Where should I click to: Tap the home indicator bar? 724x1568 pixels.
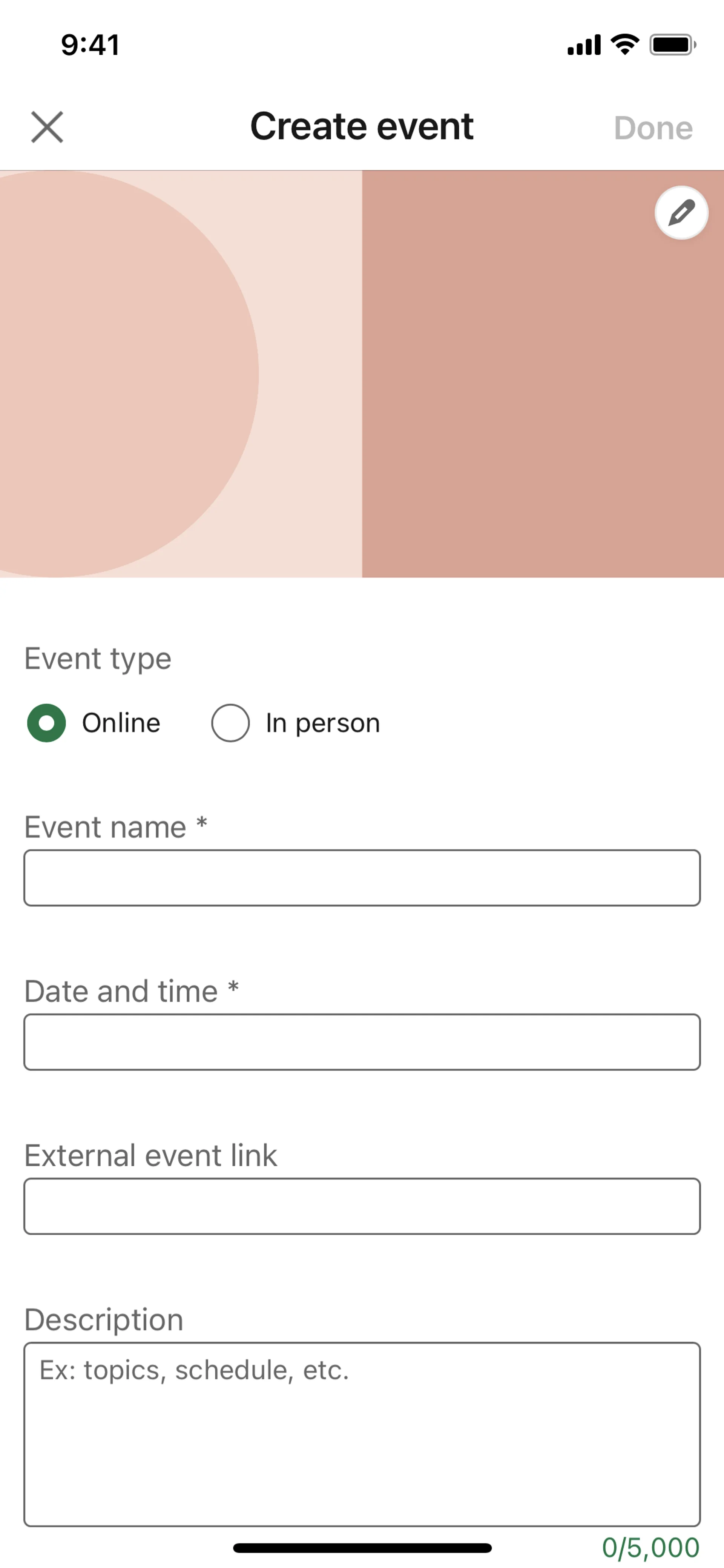(362, 1548)
